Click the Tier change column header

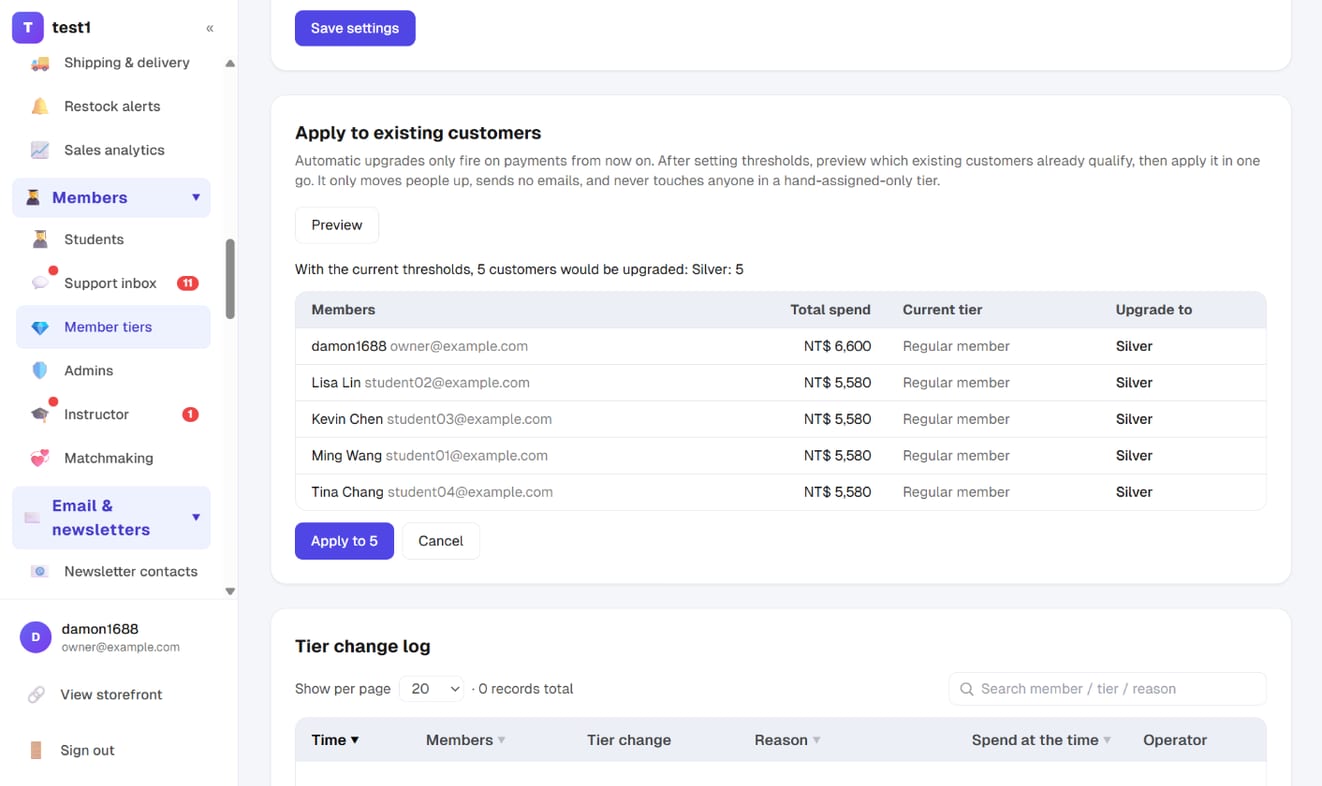(x=629, y=740)
